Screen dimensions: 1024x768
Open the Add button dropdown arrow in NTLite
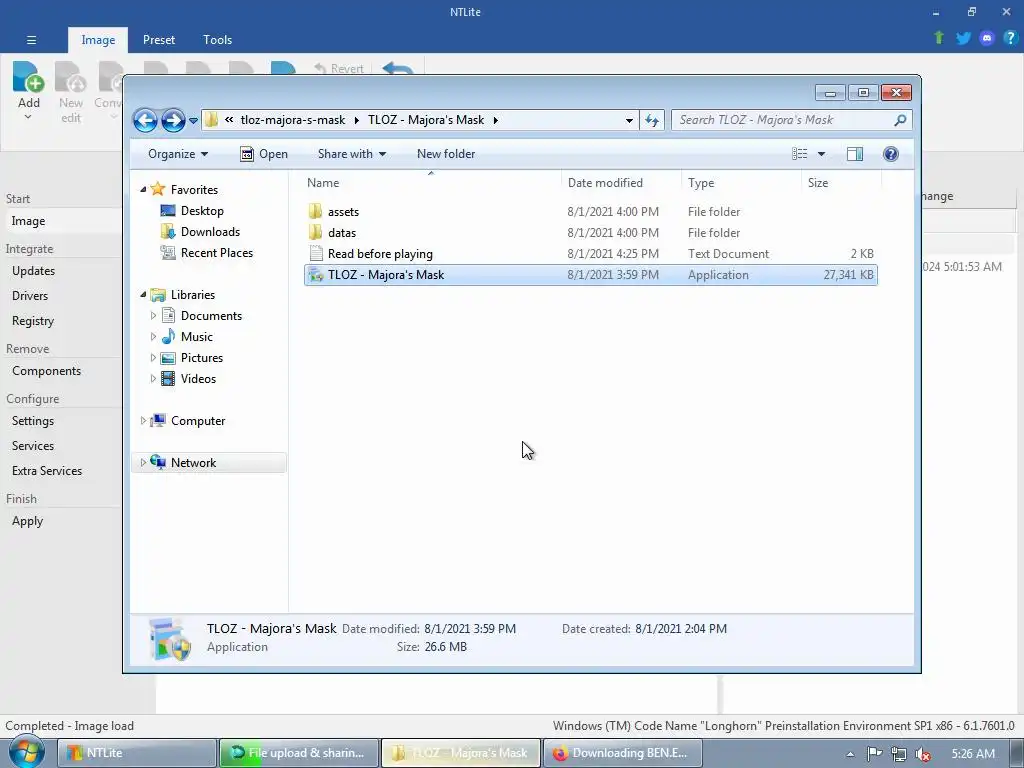tap(28, 118)
